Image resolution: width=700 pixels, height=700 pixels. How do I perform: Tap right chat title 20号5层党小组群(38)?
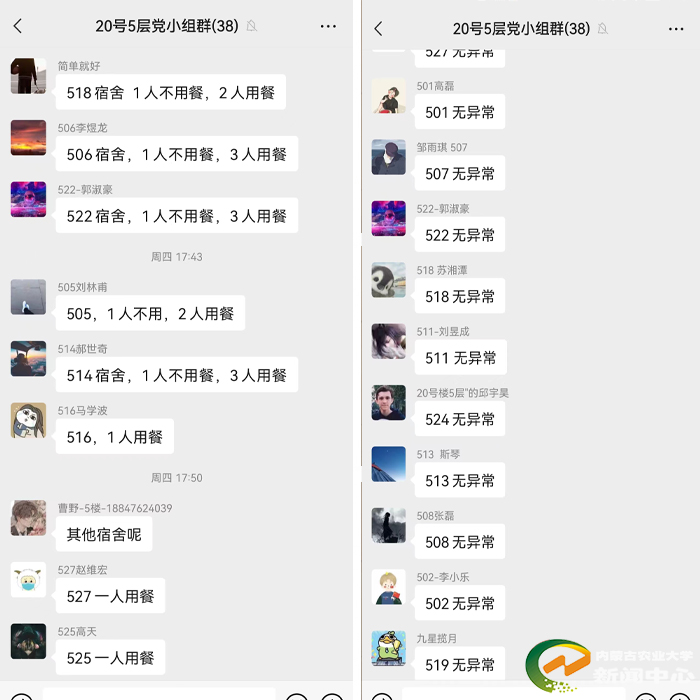521,29
